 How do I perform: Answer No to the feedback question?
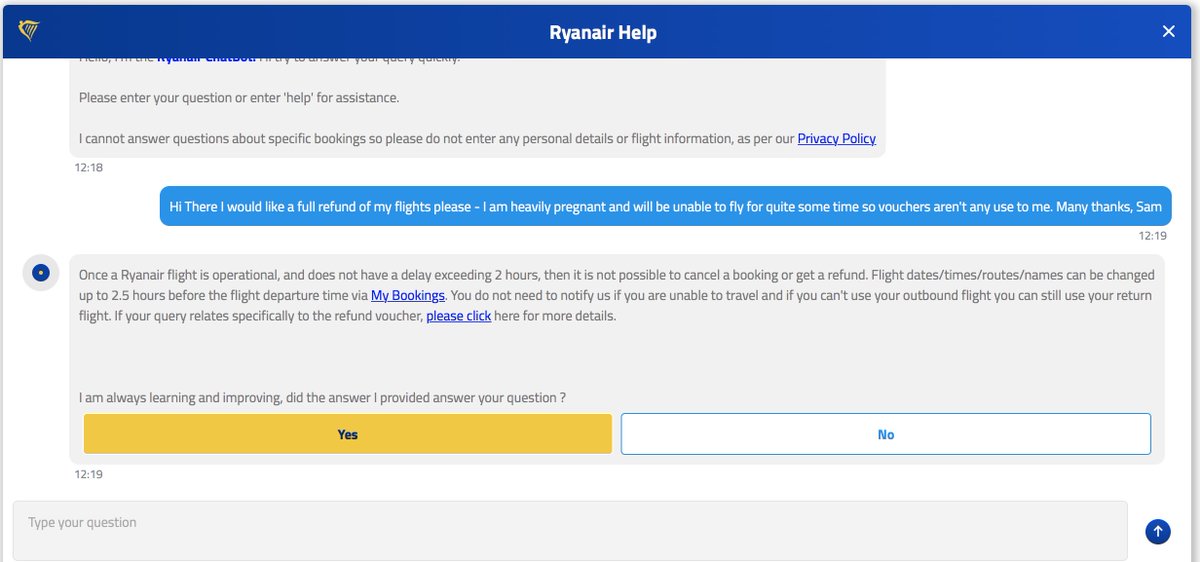pyautogui.click(x=886, y=435)
